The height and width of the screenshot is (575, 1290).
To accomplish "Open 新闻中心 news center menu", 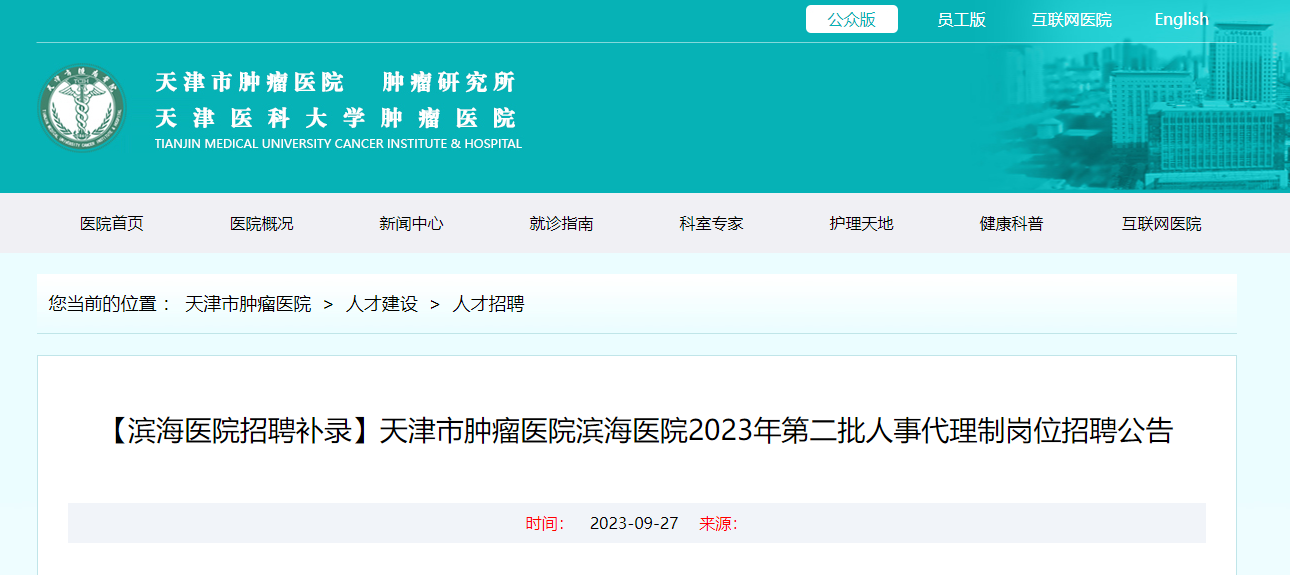I will (x=411, y=223).
